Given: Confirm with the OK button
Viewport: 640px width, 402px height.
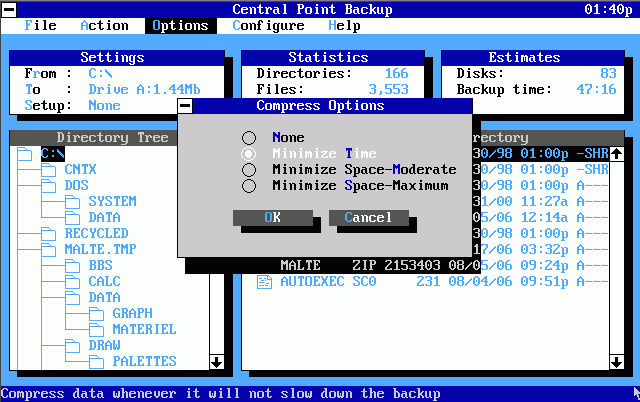Looking at the screenshot, I should click(273, 218).
